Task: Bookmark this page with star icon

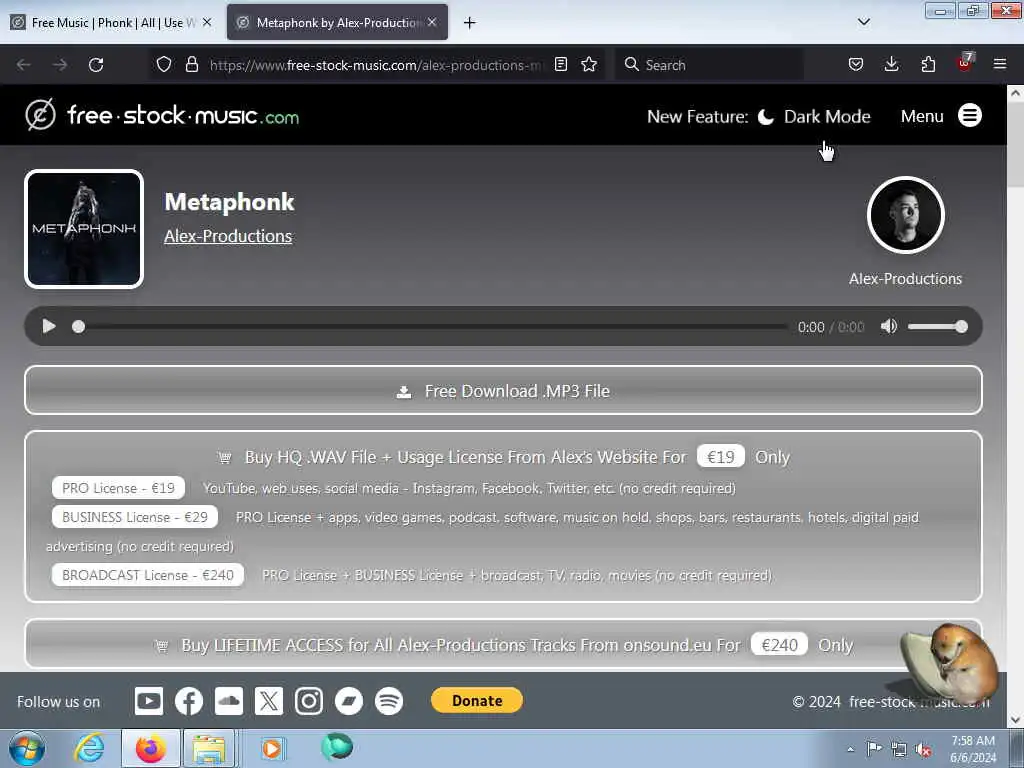Action: 589,65
